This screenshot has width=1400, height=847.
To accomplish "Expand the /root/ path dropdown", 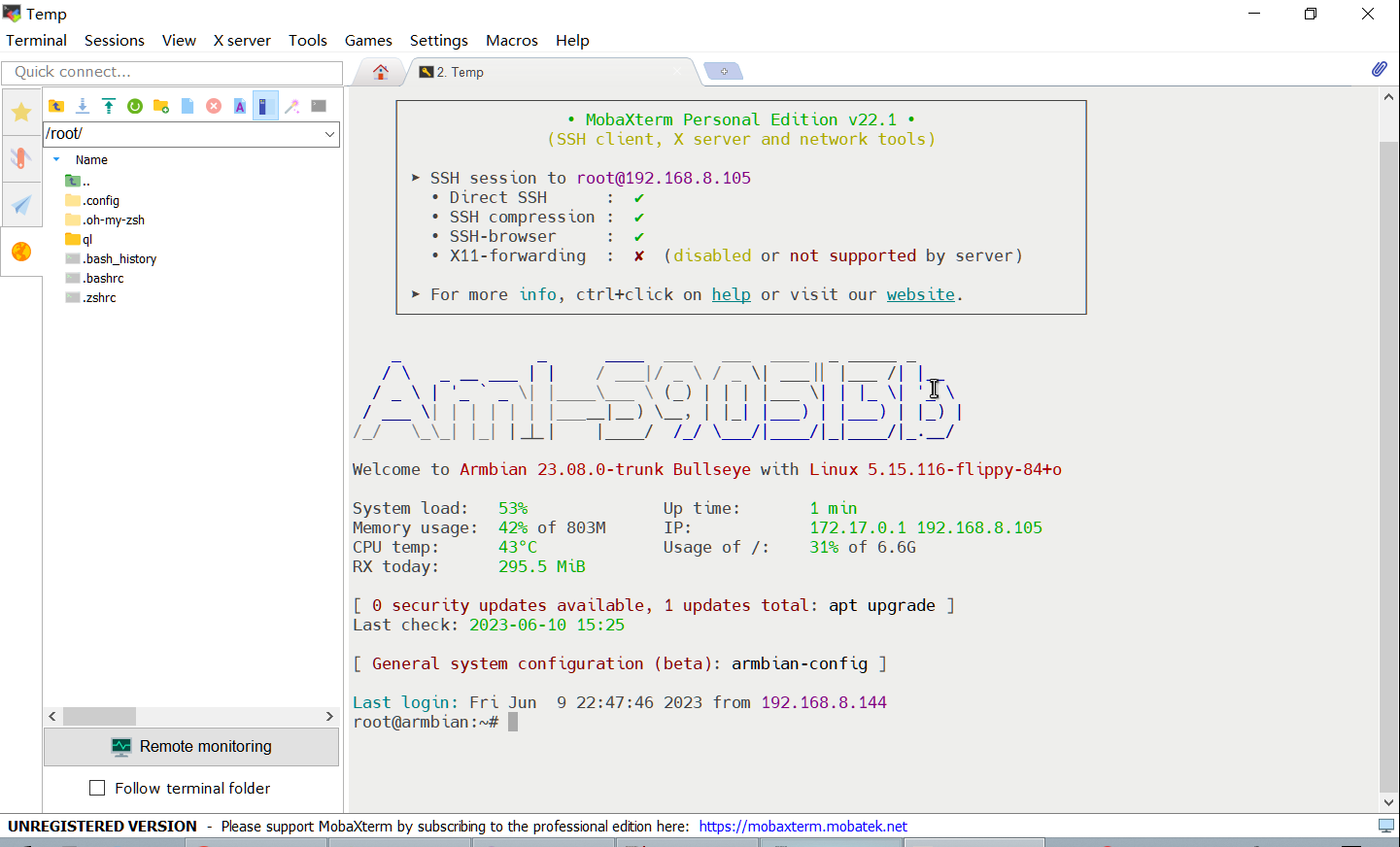I will click(329, 134).
